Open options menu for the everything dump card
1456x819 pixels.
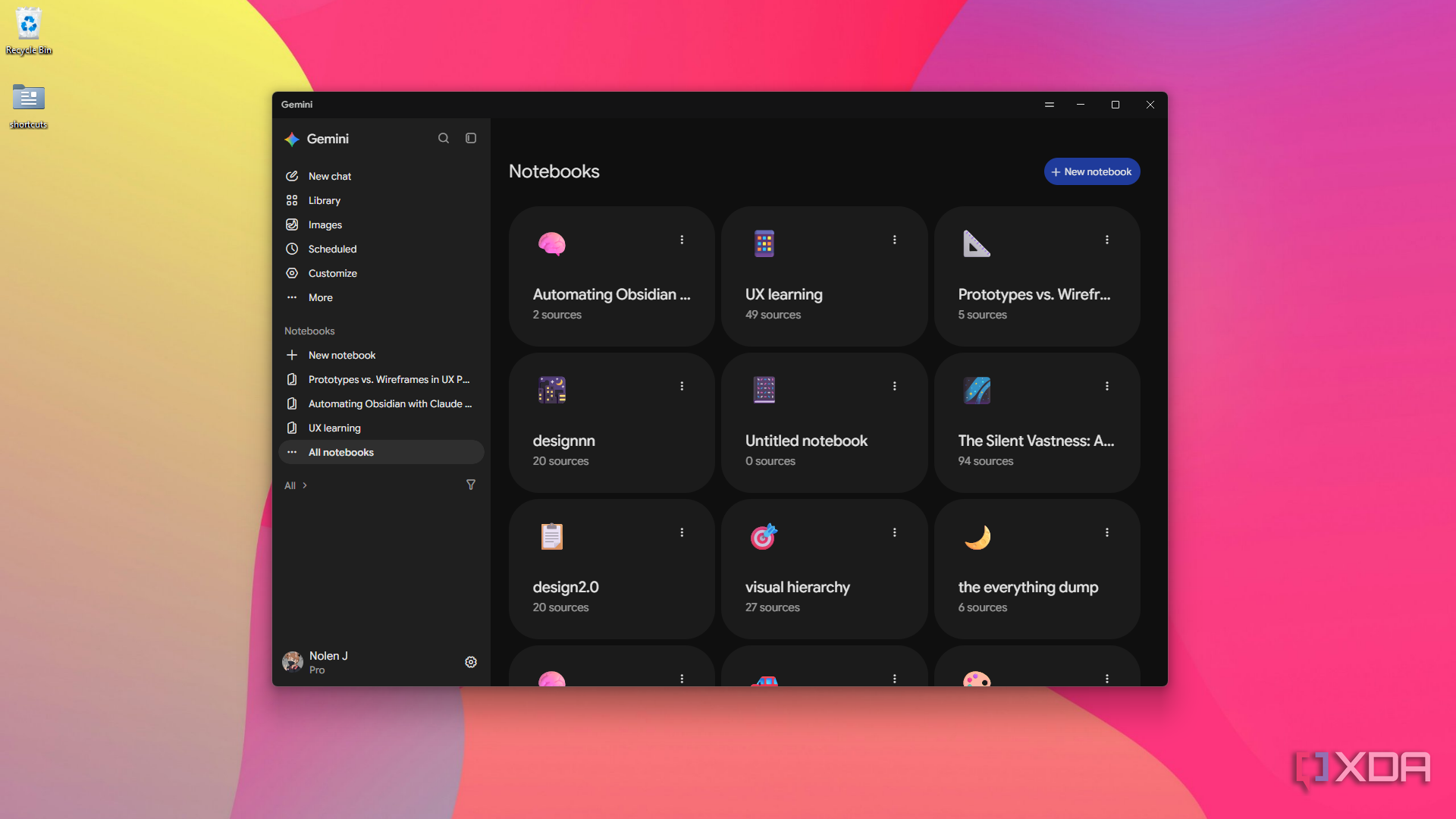[x=1107, y=532]
